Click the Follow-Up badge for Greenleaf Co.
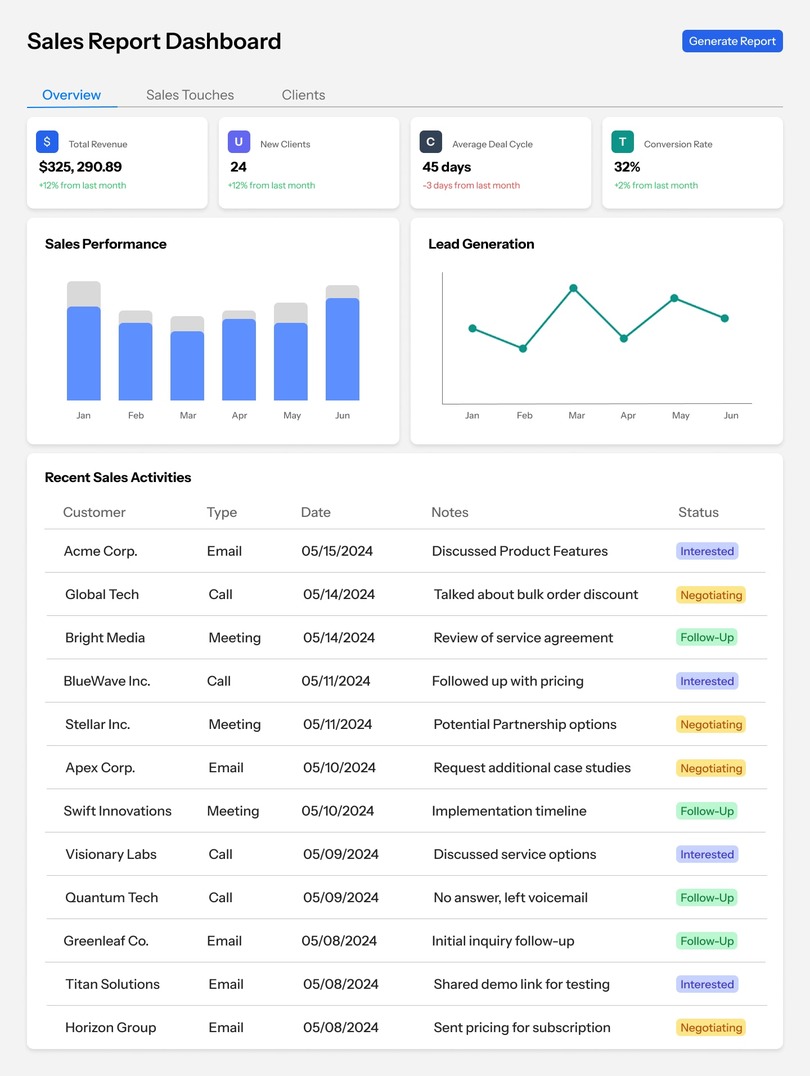 pos(707,941)
